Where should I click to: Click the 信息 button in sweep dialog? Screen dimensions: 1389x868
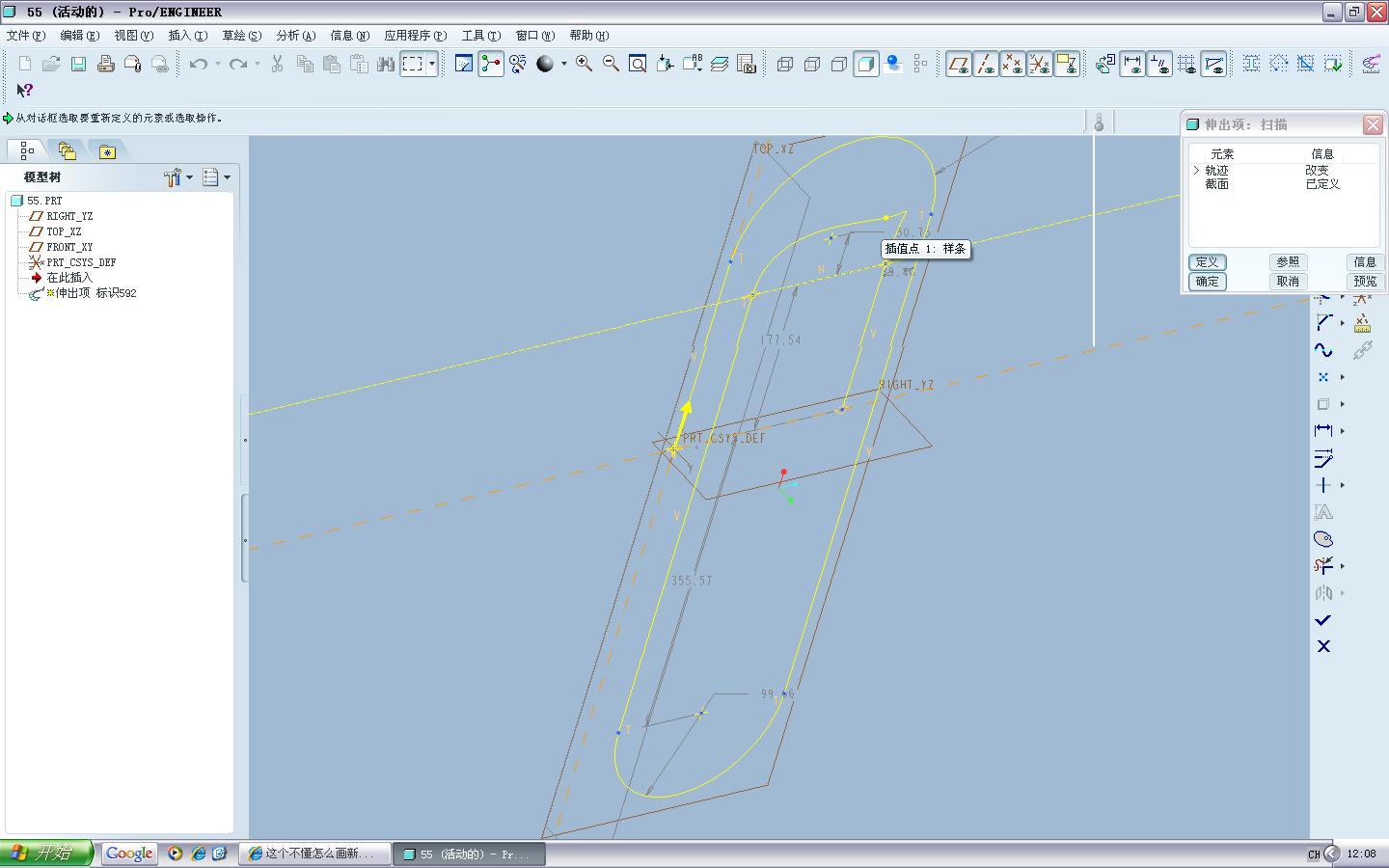pos(1365,262)
